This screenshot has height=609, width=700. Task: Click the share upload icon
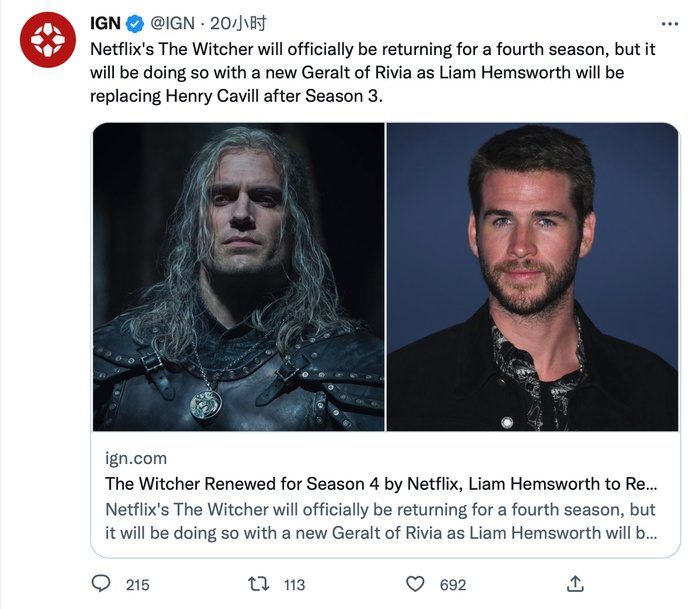(575, 583)
